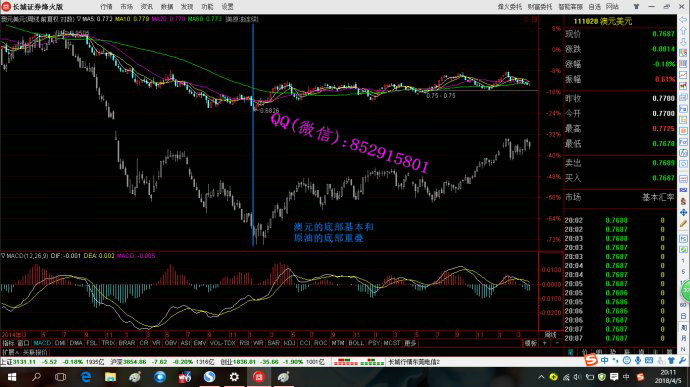Click the pencil drawing tool in right sidebar

point(683,224)
